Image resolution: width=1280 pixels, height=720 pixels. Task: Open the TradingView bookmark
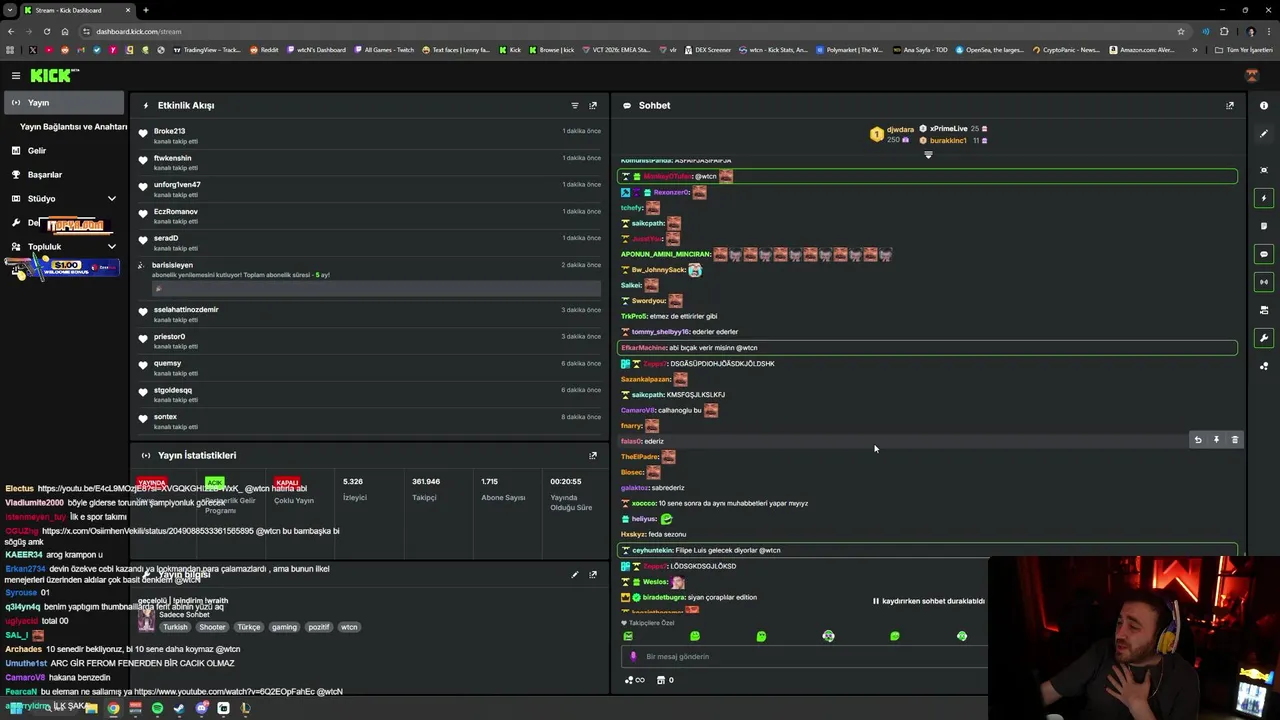click(x=207, y=50)
